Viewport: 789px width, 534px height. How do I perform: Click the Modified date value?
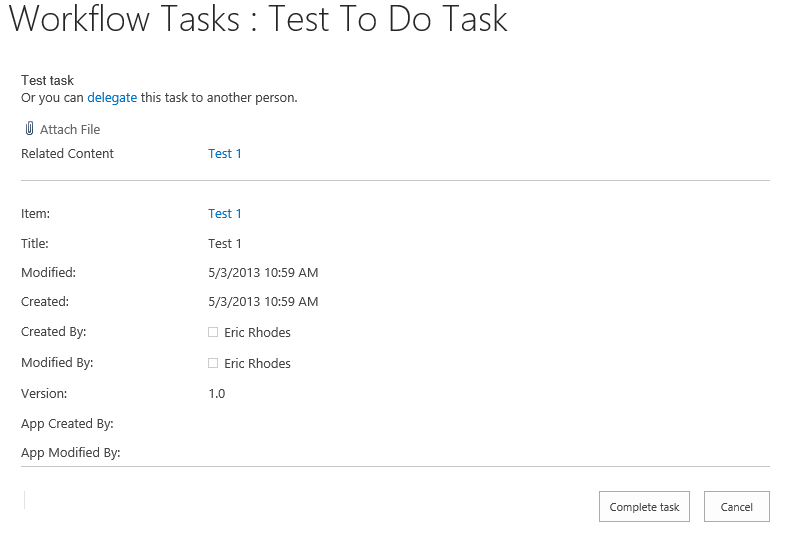click(263, 273)
